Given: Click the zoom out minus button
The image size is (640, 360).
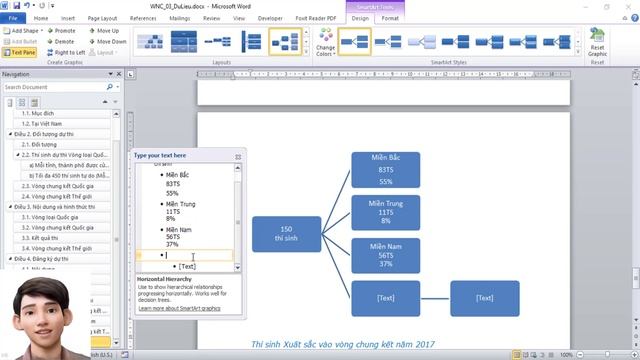Looking at the screenshot, I should (580, 355).
